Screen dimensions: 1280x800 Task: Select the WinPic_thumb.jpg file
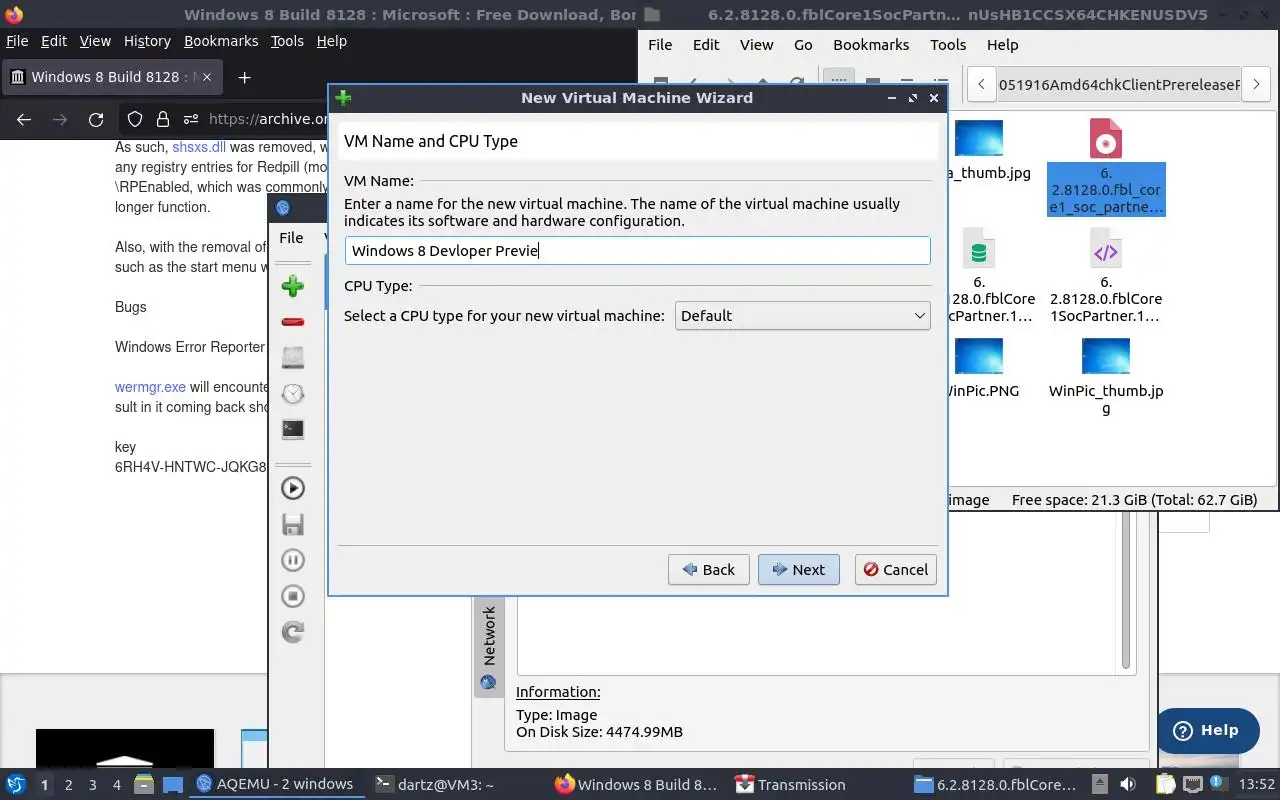[1106, 375]
